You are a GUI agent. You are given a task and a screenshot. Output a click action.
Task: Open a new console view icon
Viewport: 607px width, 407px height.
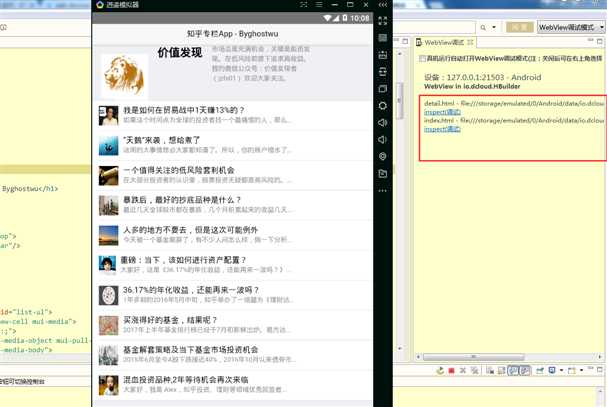click(x=572, y=371)
